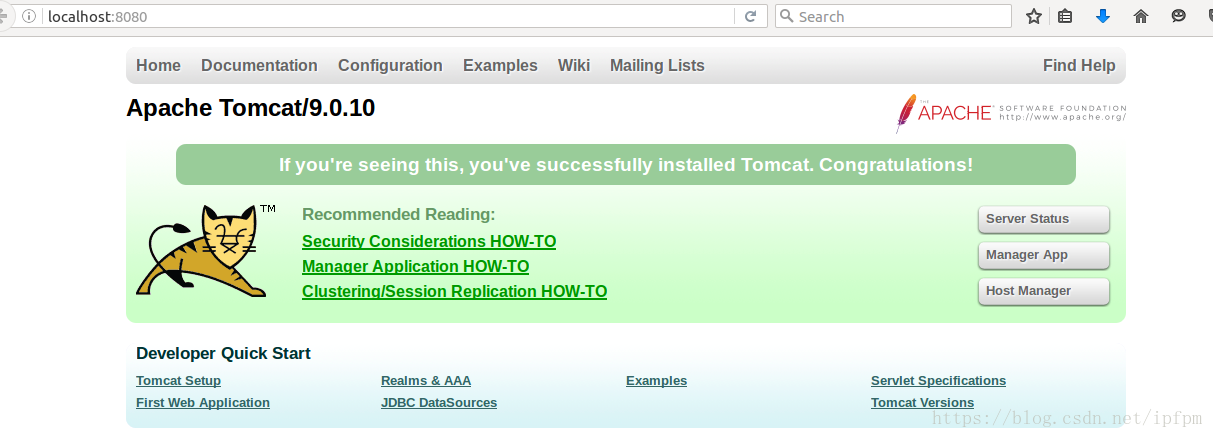
Task: Click in the browser Search field
Action: click(893, 16)
